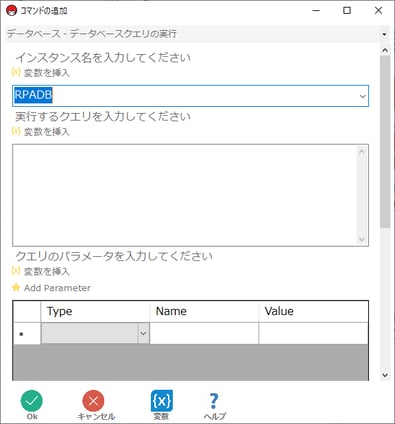Click query text area scroll down arrow
This screenshot has height=424, width=395.
[x=362, y=239]
